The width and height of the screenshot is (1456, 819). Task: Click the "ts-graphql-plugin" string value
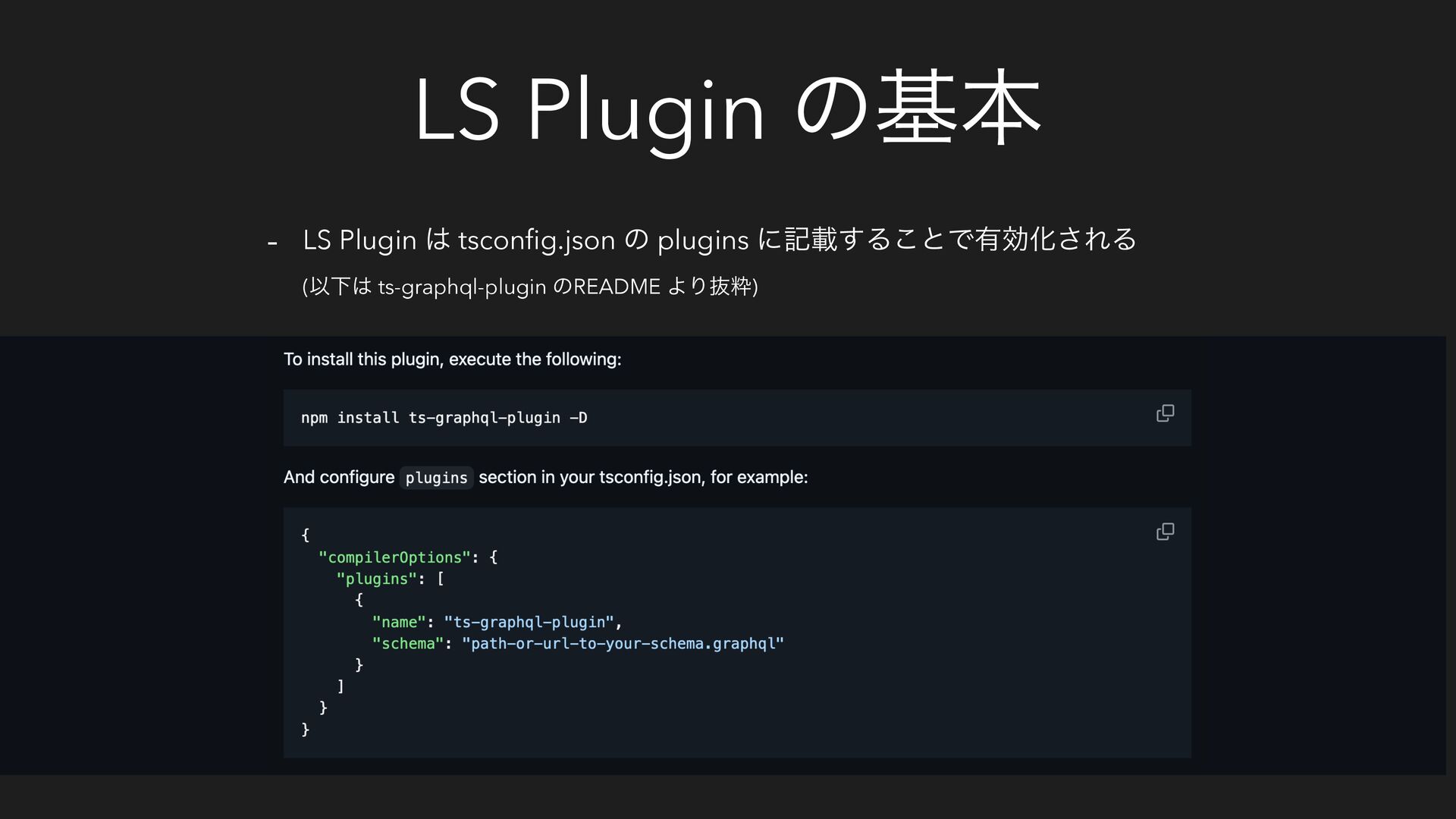[x=532, y=622]
